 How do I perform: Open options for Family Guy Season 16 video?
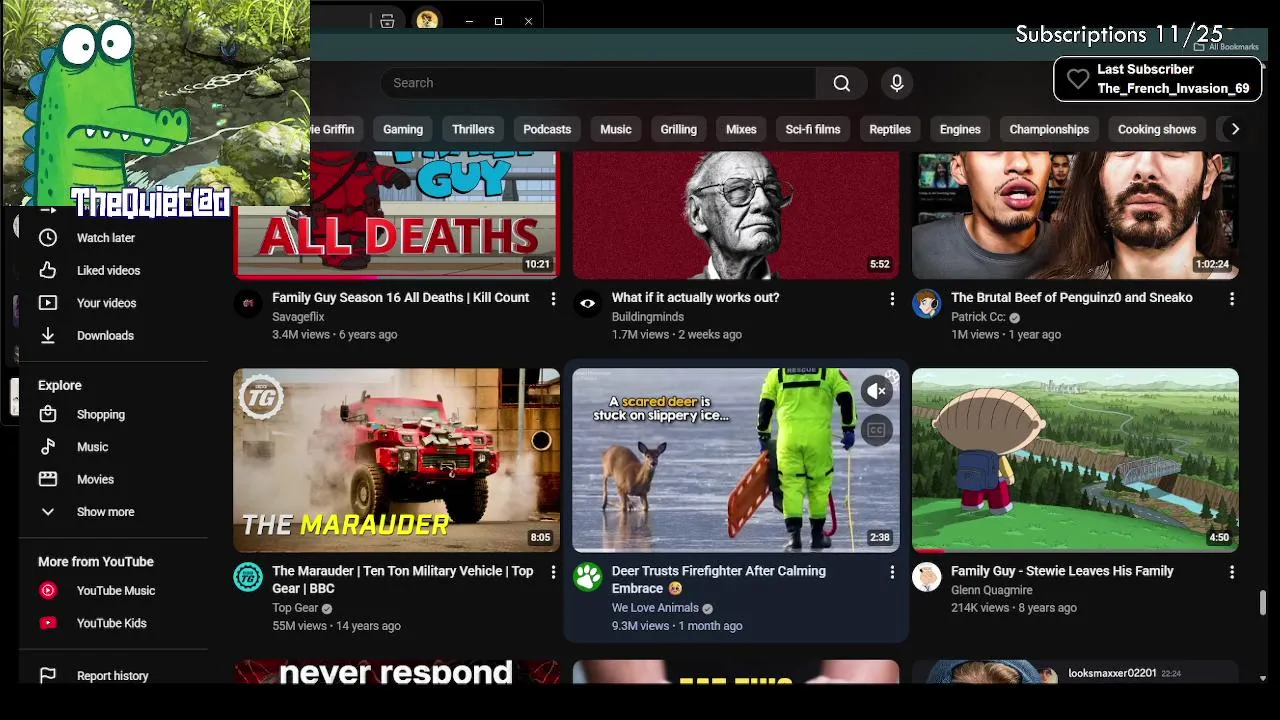pos(553,299)
